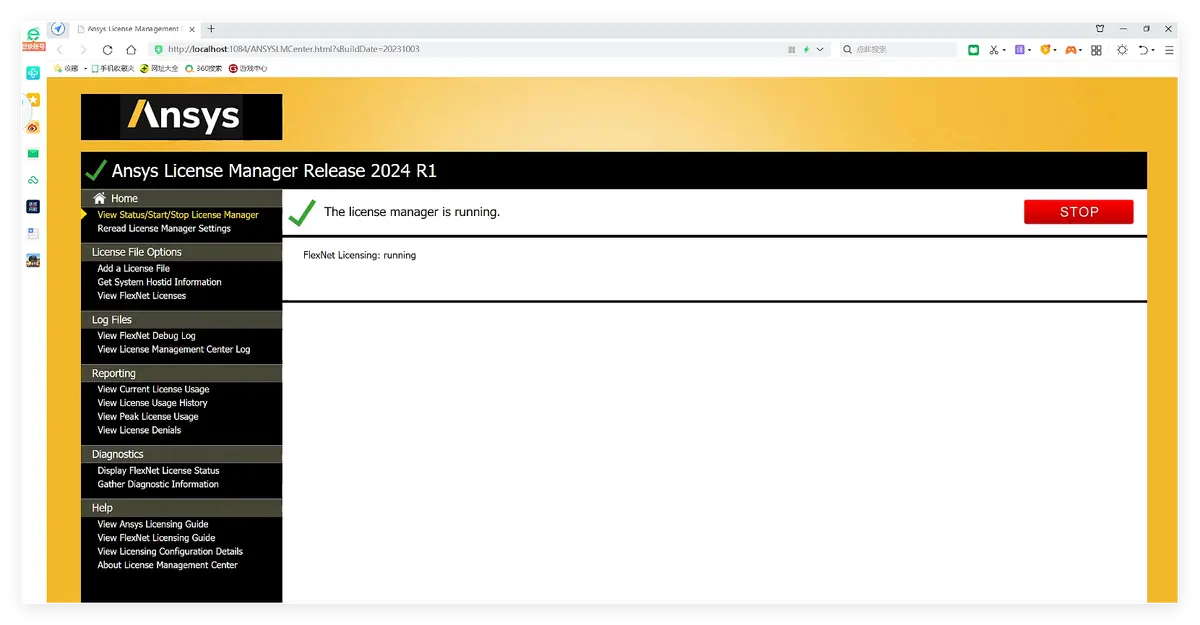Expand the translate extension dropdown arrow
Viewport: 1200px width, 625px height.
tap(1030, 50)
